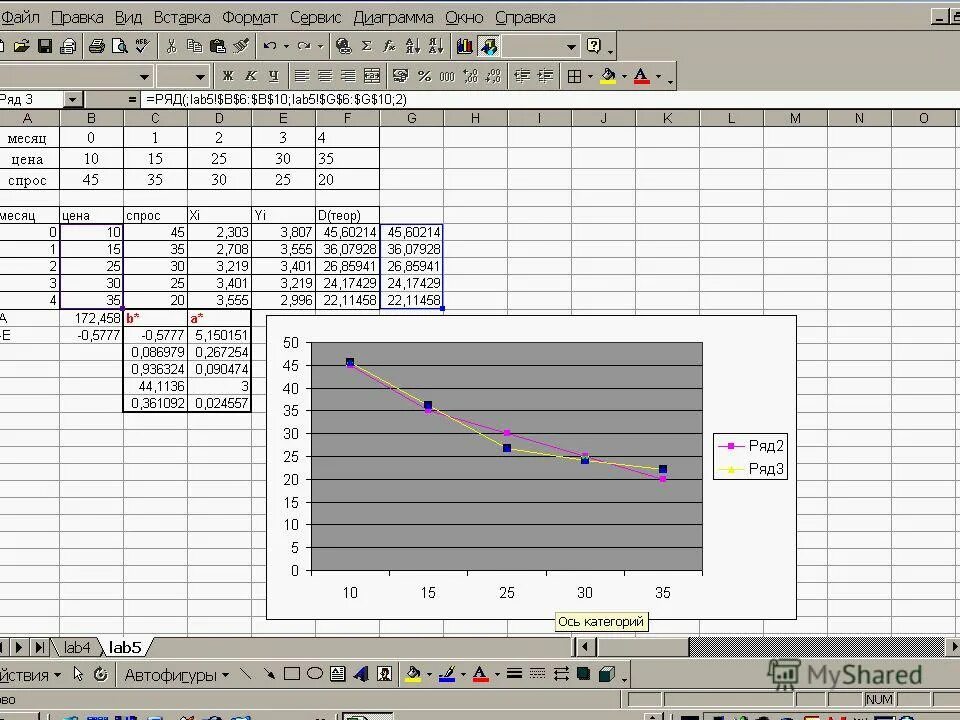Open the Диаграмма menu
Screen dimensions: 960x720
394,17
